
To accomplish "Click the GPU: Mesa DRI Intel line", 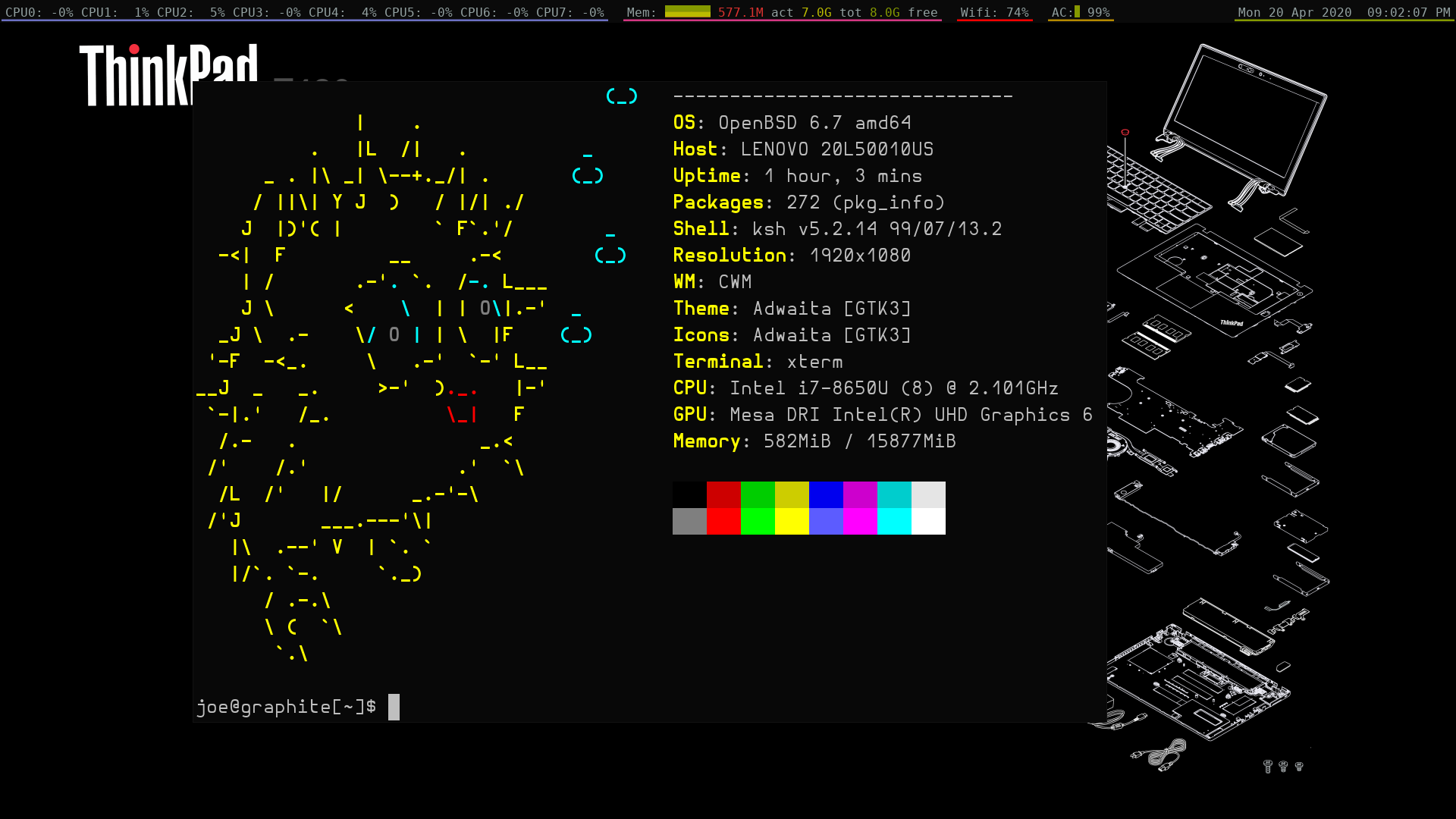I will 883,415.
